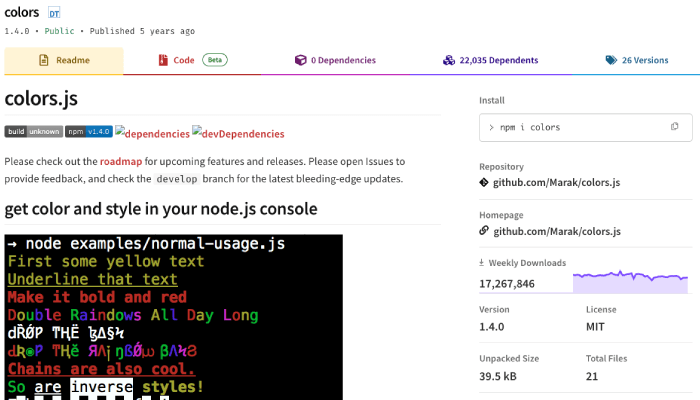Copy the npm i colors install command
Screen dimensions: 700x400
(x=675, y=127)
